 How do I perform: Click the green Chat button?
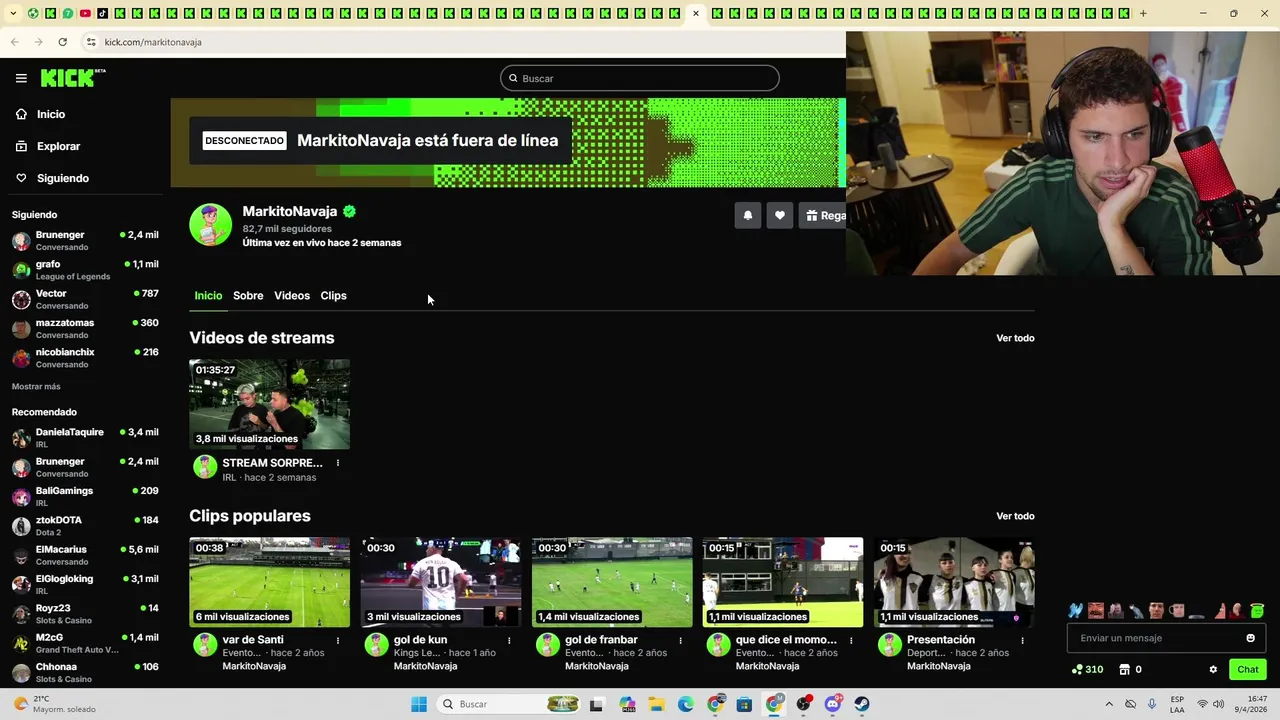tap(1248, 669)
